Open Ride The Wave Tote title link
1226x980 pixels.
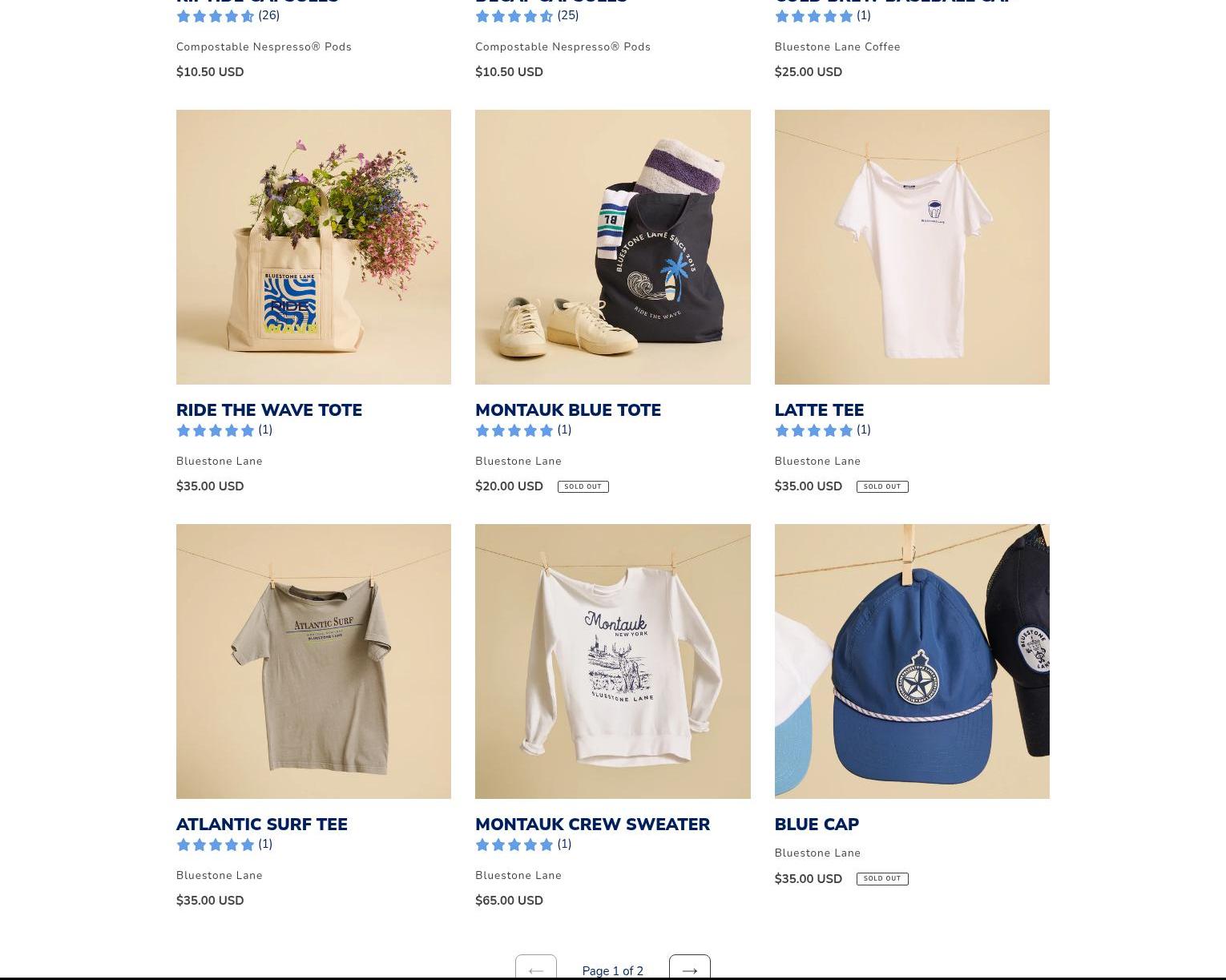pyautogui.click(x=269, y=410)
